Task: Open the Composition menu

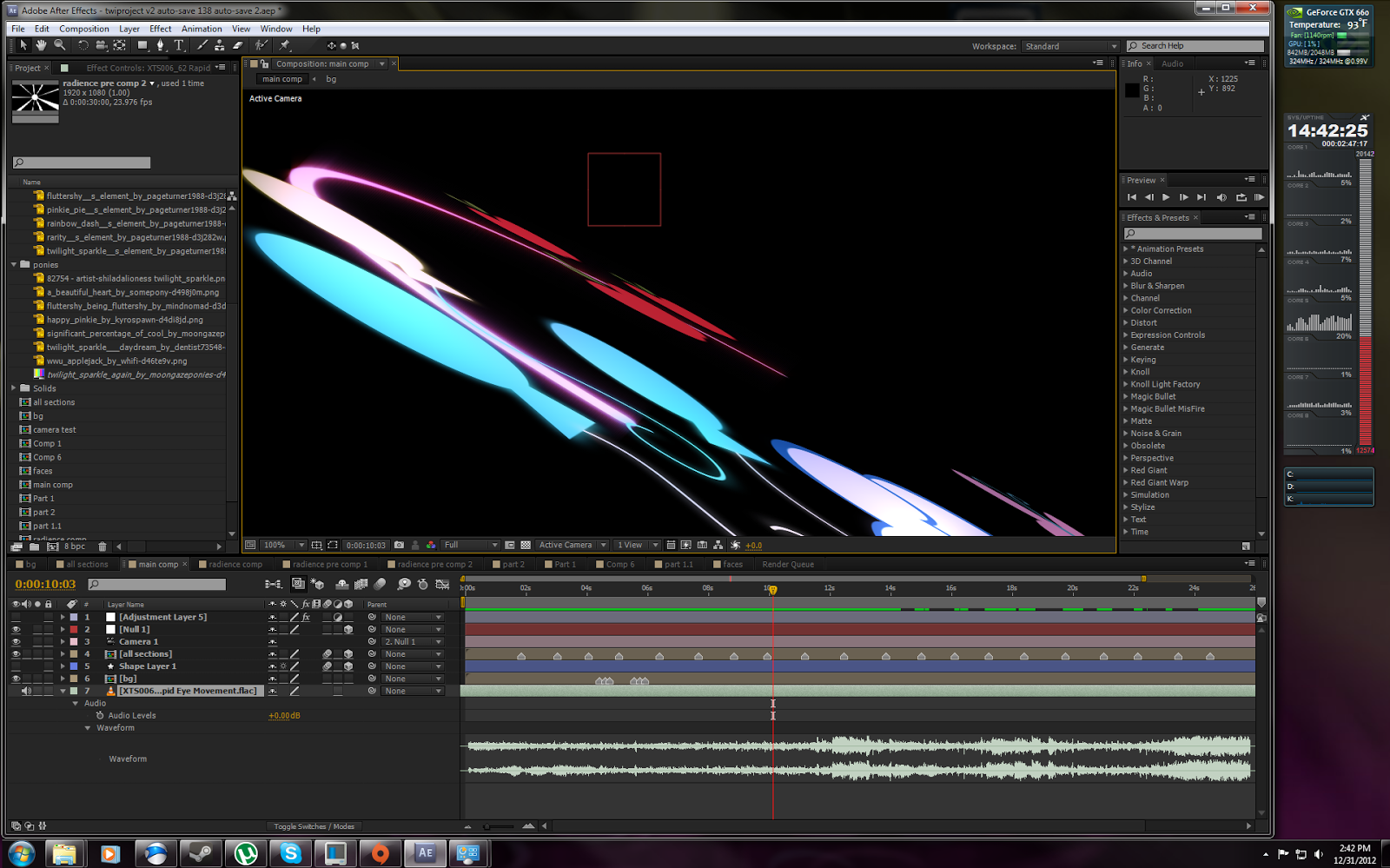Action: tap(84, 29)
